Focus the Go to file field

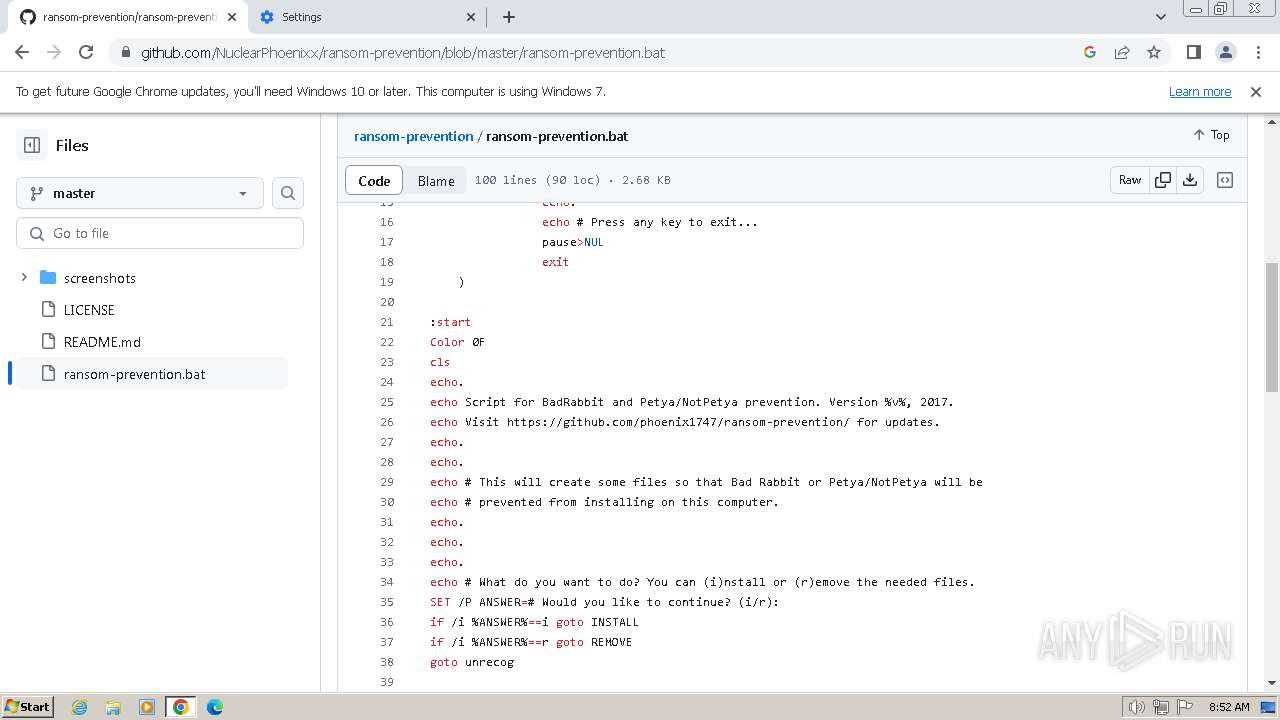[x=160, y=233]
